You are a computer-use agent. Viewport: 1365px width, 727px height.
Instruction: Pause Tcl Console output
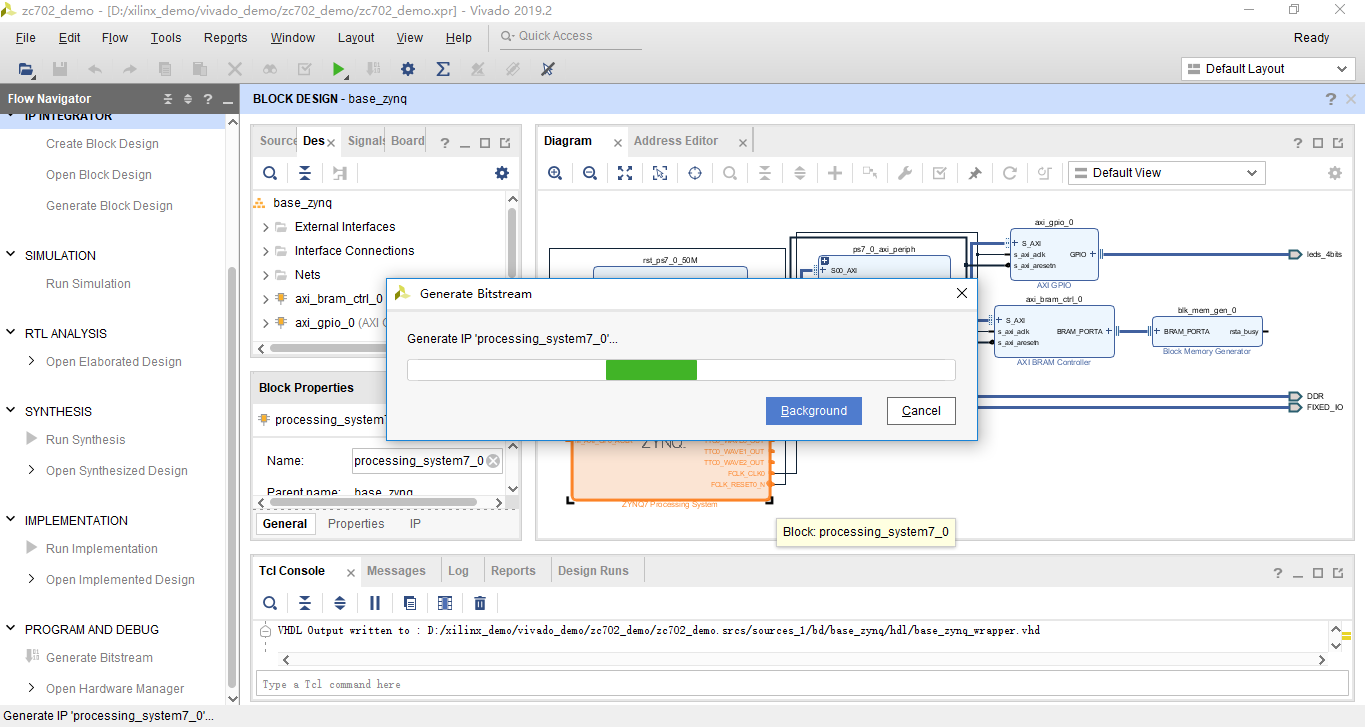[x=375, y=603]
